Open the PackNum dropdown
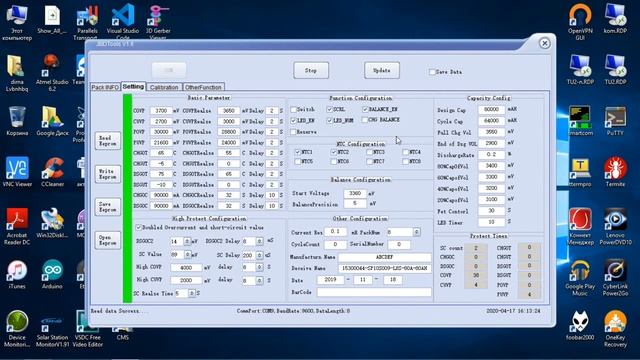The image size is (640, 360). 416,232
